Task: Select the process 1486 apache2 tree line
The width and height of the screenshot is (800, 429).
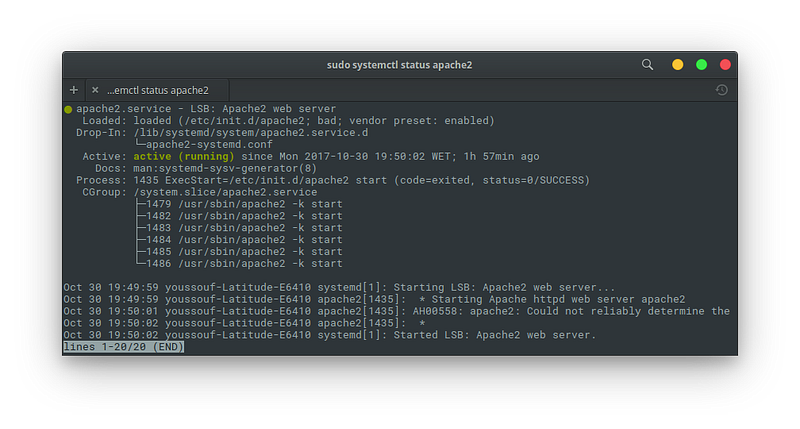Action: point(241,263)
